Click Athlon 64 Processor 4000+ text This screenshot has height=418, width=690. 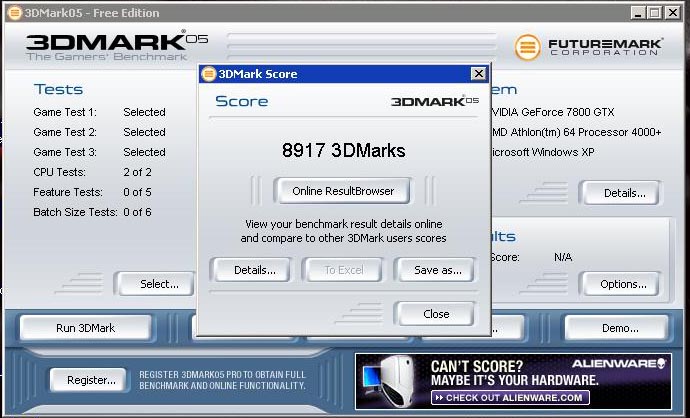(576, 132)
